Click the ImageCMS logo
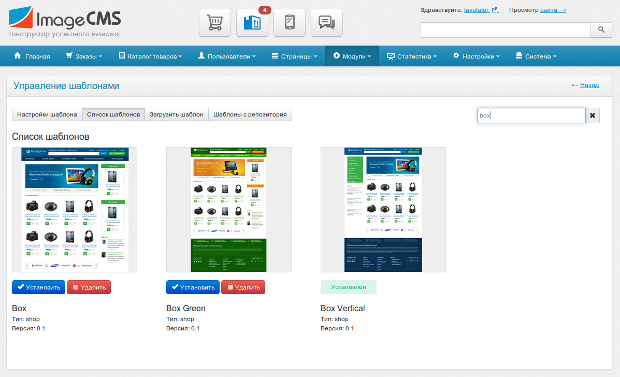620x377 pixels. (x=64, y=22)
